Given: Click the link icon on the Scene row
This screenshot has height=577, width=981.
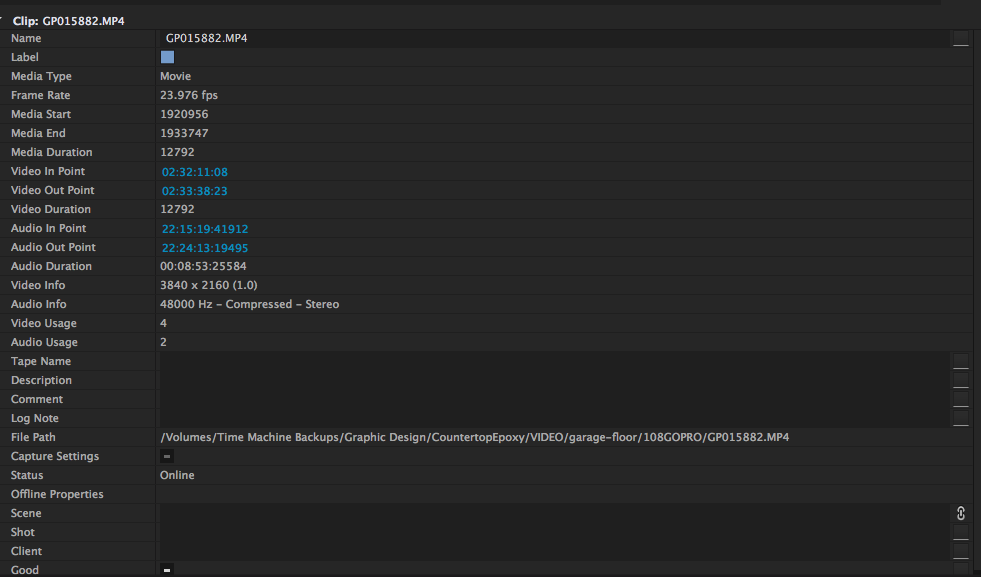Looking at the screenshot, I should tap(960, 513).
